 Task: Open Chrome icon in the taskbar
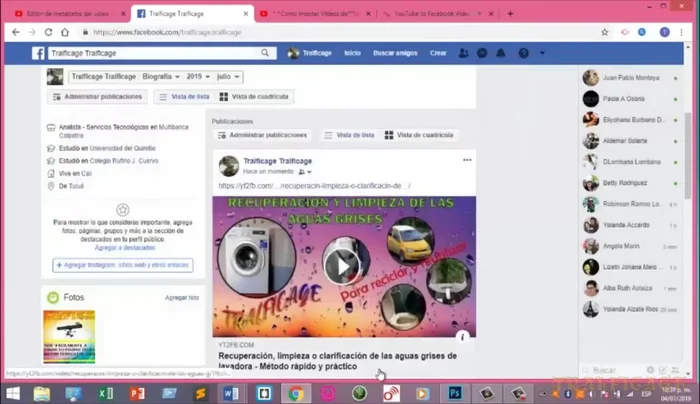(296, 394)
